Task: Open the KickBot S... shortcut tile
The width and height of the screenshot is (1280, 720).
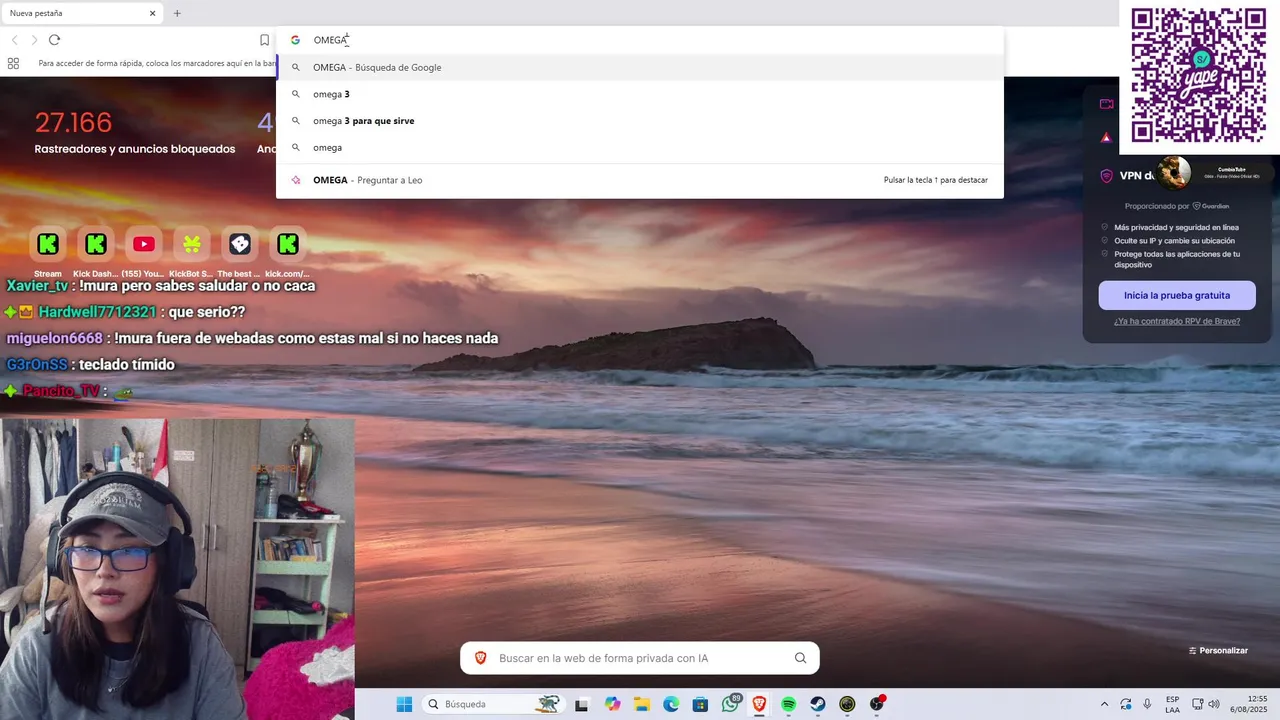Action: click(x=192, y=244)
